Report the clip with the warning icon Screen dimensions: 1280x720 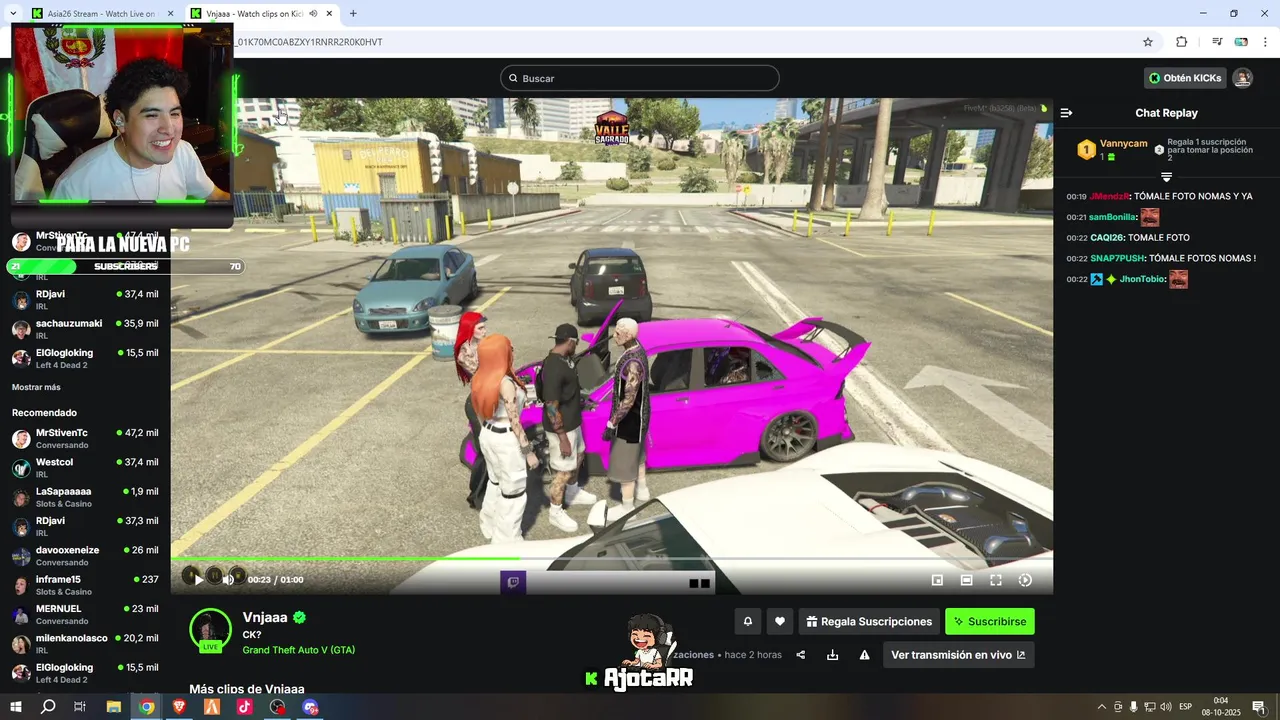pyautogui.click(x=864, y=655)
